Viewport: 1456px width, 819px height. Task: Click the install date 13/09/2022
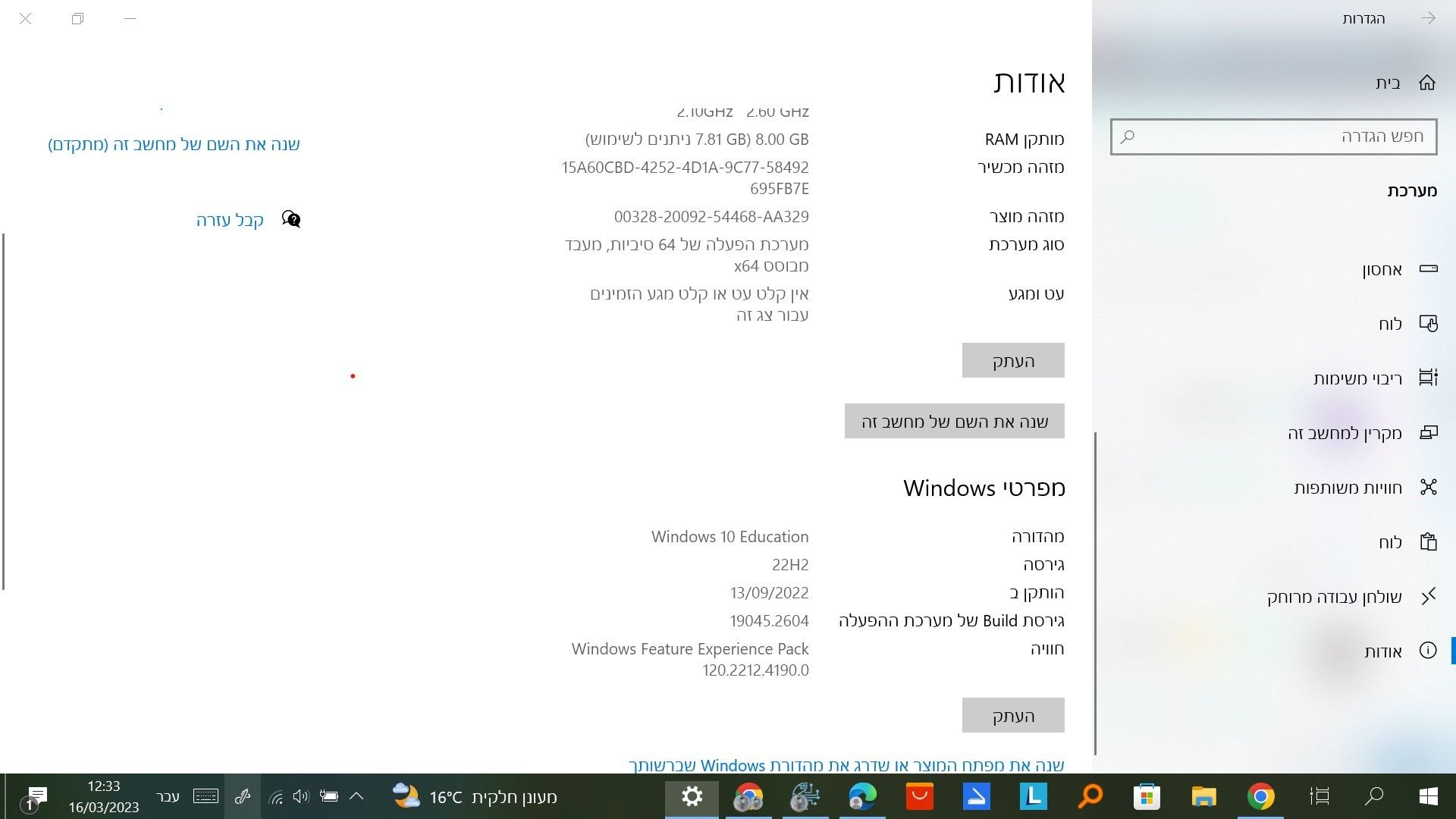coord(769,593)
